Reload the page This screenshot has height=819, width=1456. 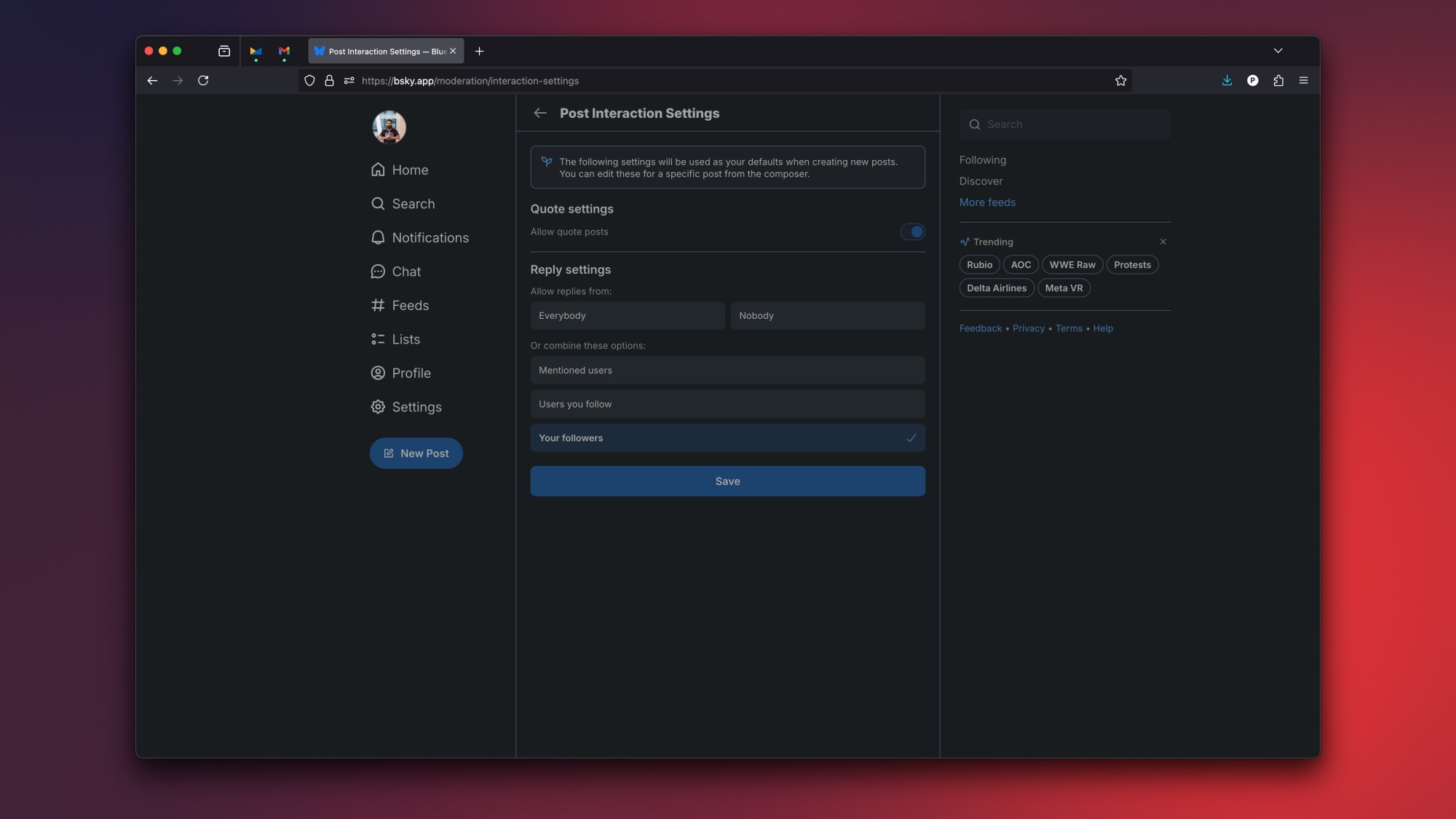[203, 81]
